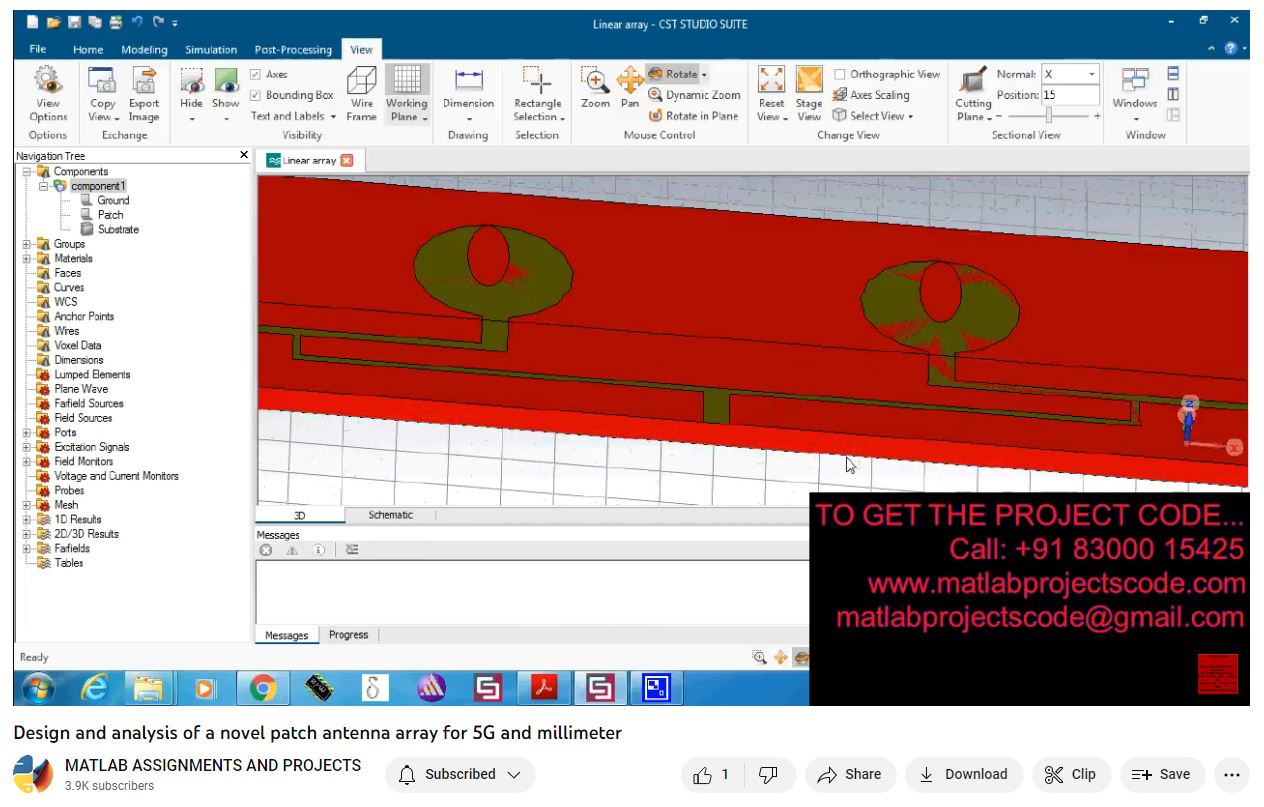
Task: Open the Text and Labels dropdown
Action: tap(293, 116)
